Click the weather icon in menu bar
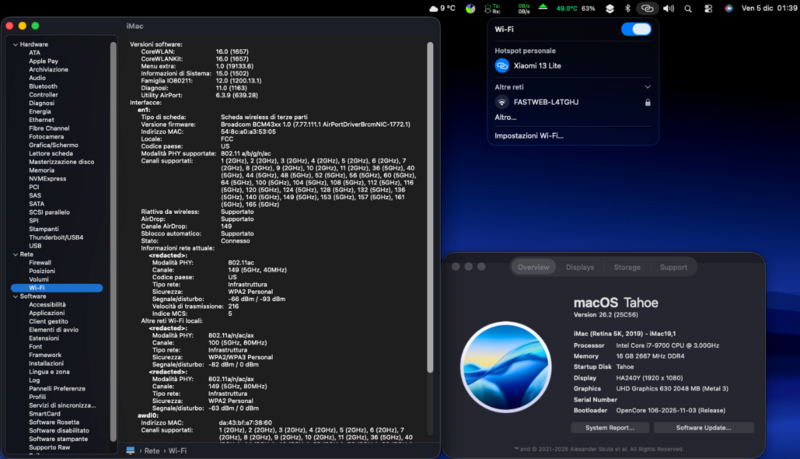Viewport: 800px width, 459px height. [431, 8]
